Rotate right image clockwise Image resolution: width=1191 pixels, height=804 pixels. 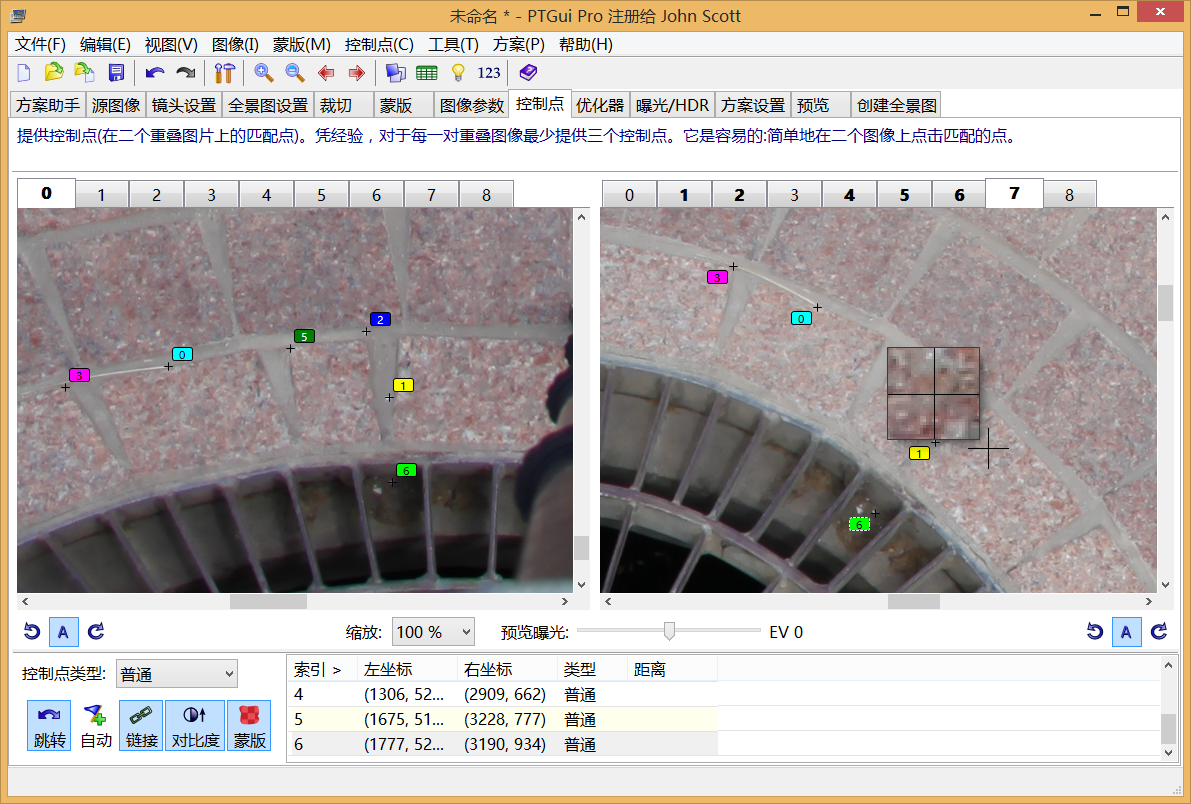(1158, 632)
